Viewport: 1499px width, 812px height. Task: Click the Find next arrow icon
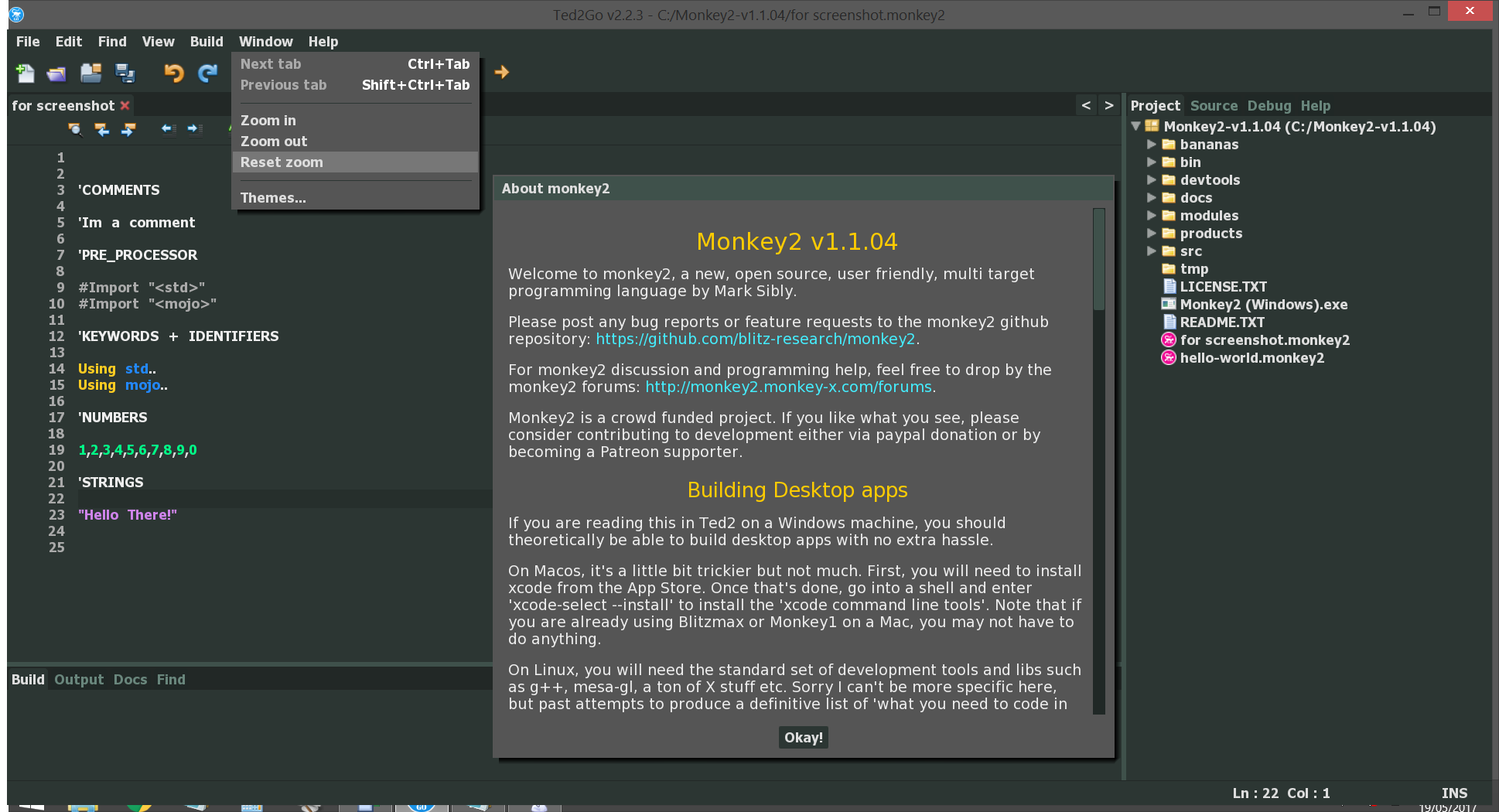128,129
